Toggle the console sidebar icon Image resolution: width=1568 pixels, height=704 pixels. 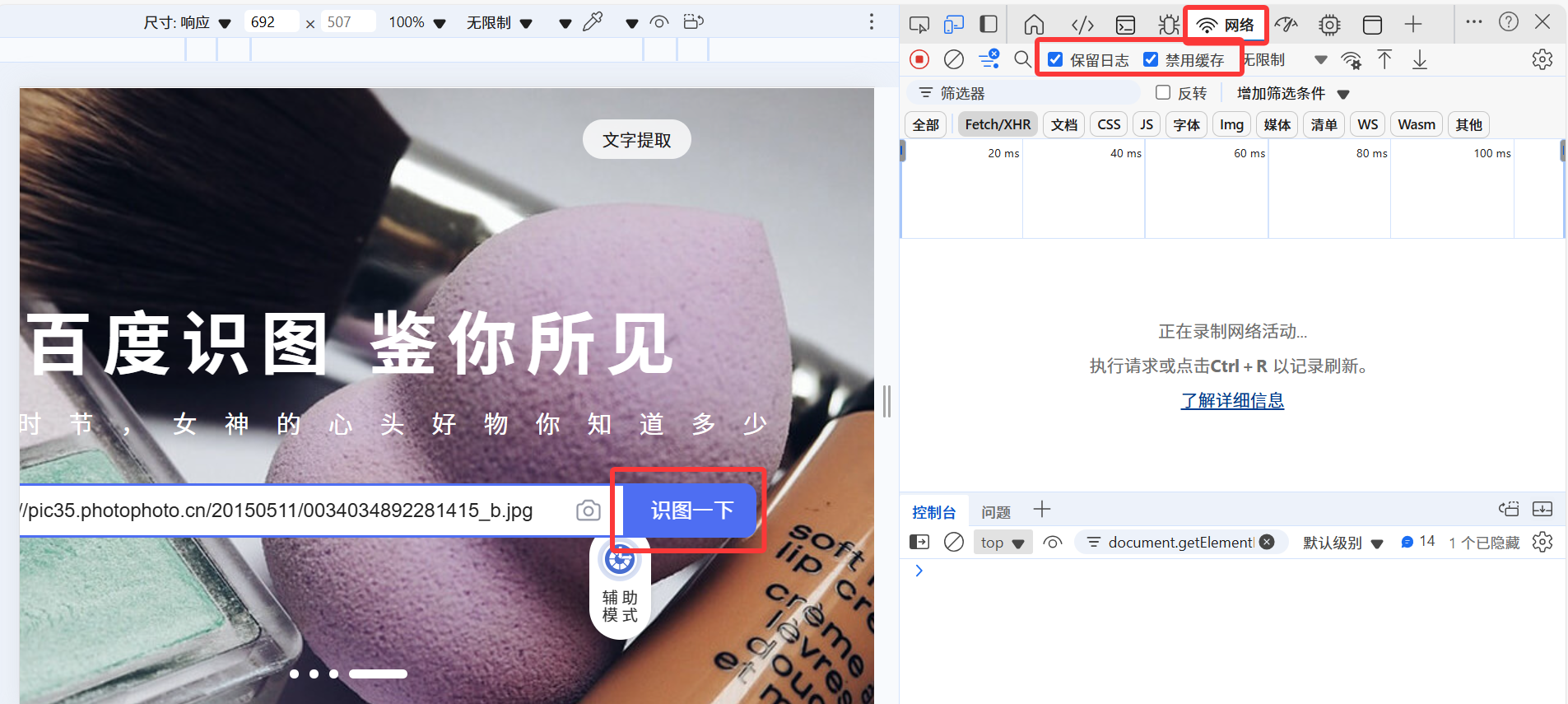(x=919, y=542)
